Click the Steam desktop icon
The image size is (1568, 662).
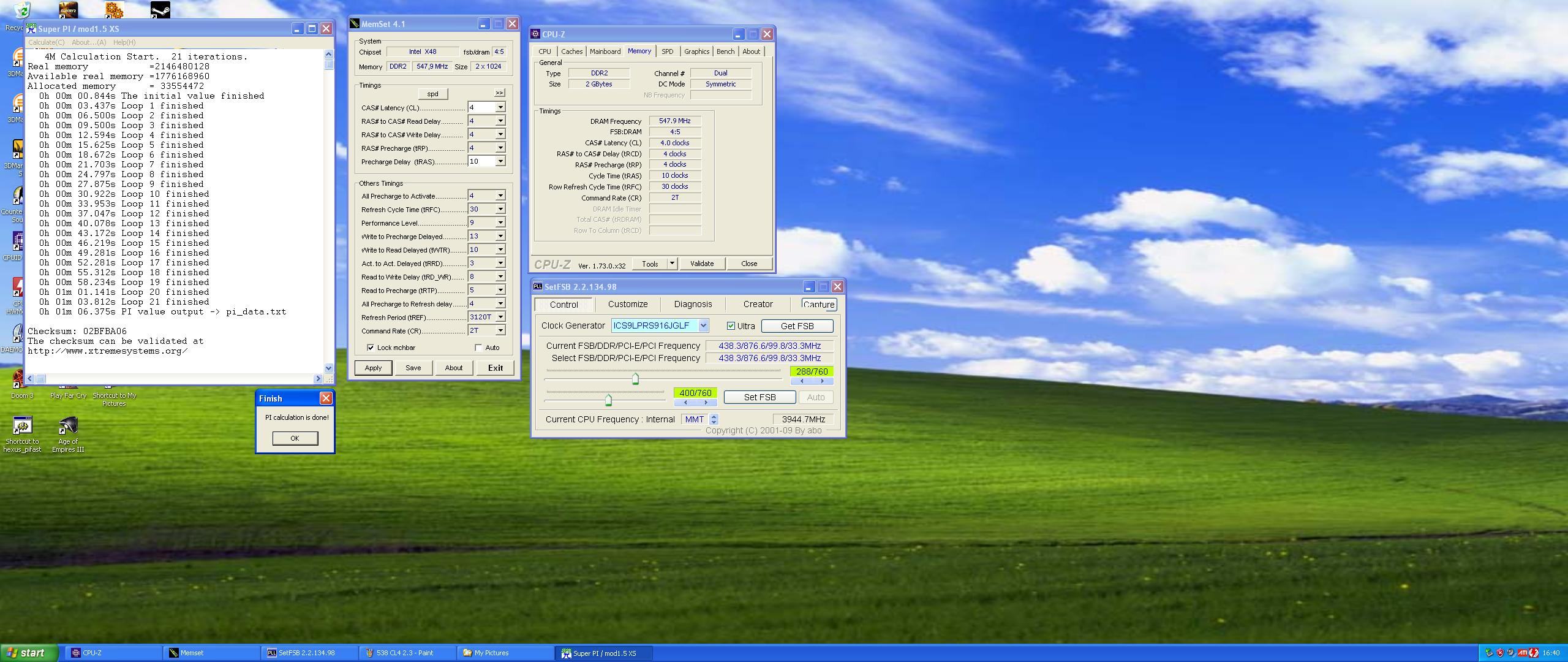tap(160, 9)
